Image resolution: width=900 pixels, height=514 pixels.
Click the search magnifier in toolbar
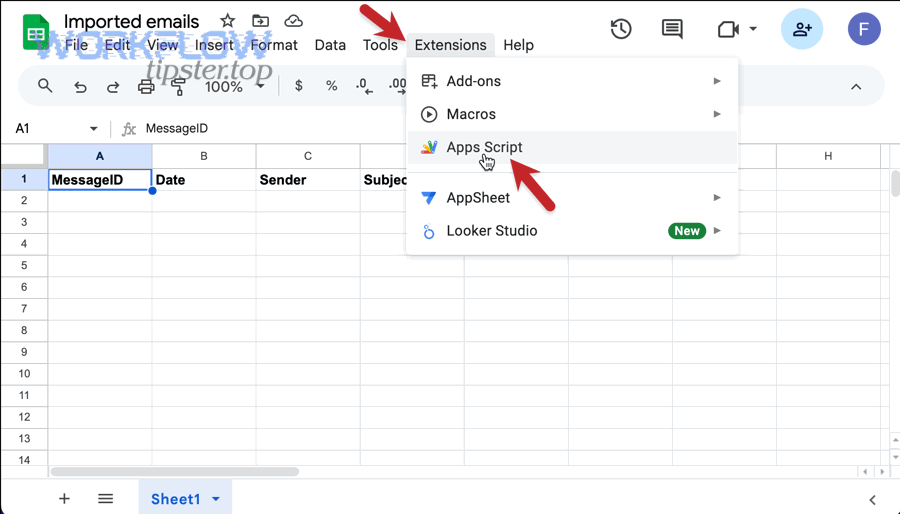click(45, 86)
